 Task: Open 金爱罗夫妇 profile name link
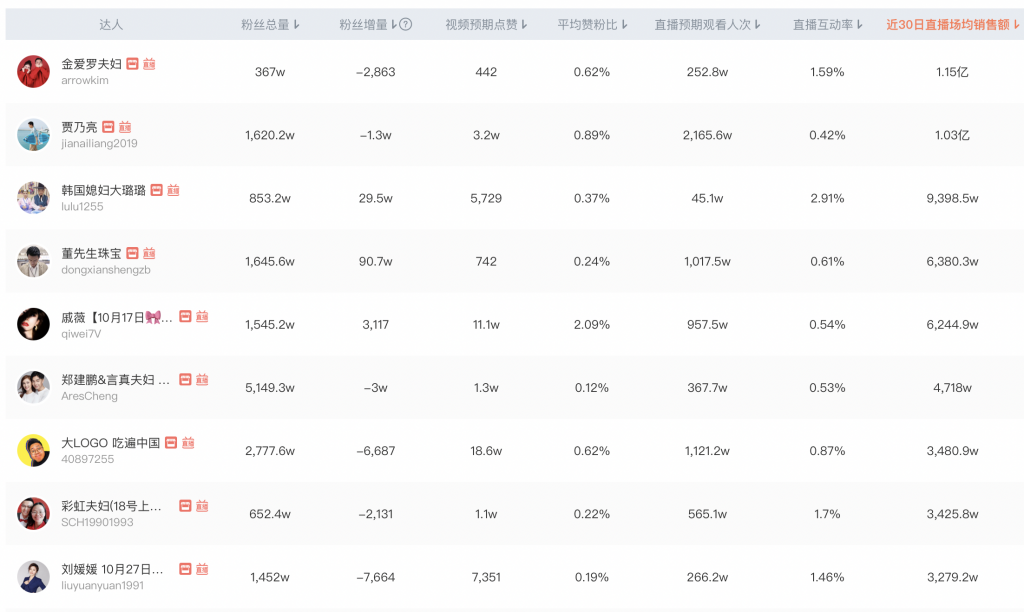coord(91,64)
